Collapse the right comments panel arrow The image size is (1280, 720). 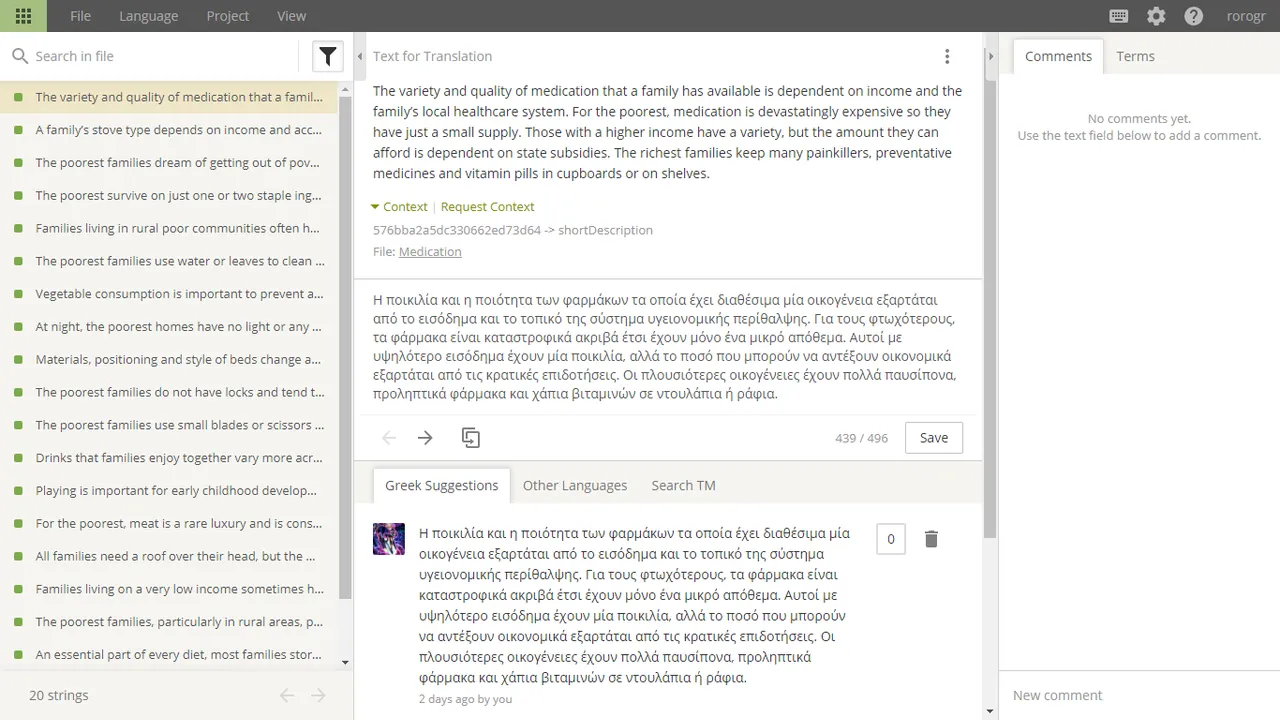991,57
